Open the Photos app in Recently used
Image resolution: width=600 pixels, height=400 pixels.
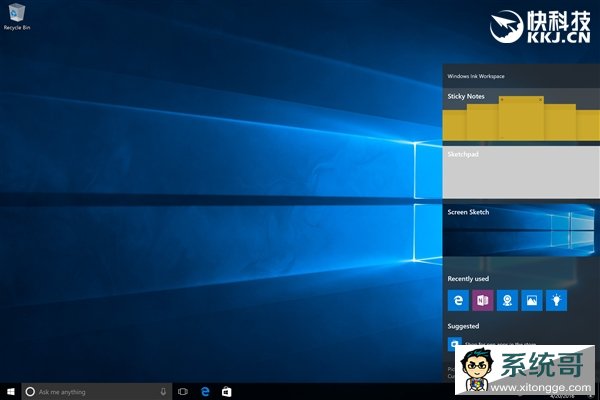coord(532,300)
